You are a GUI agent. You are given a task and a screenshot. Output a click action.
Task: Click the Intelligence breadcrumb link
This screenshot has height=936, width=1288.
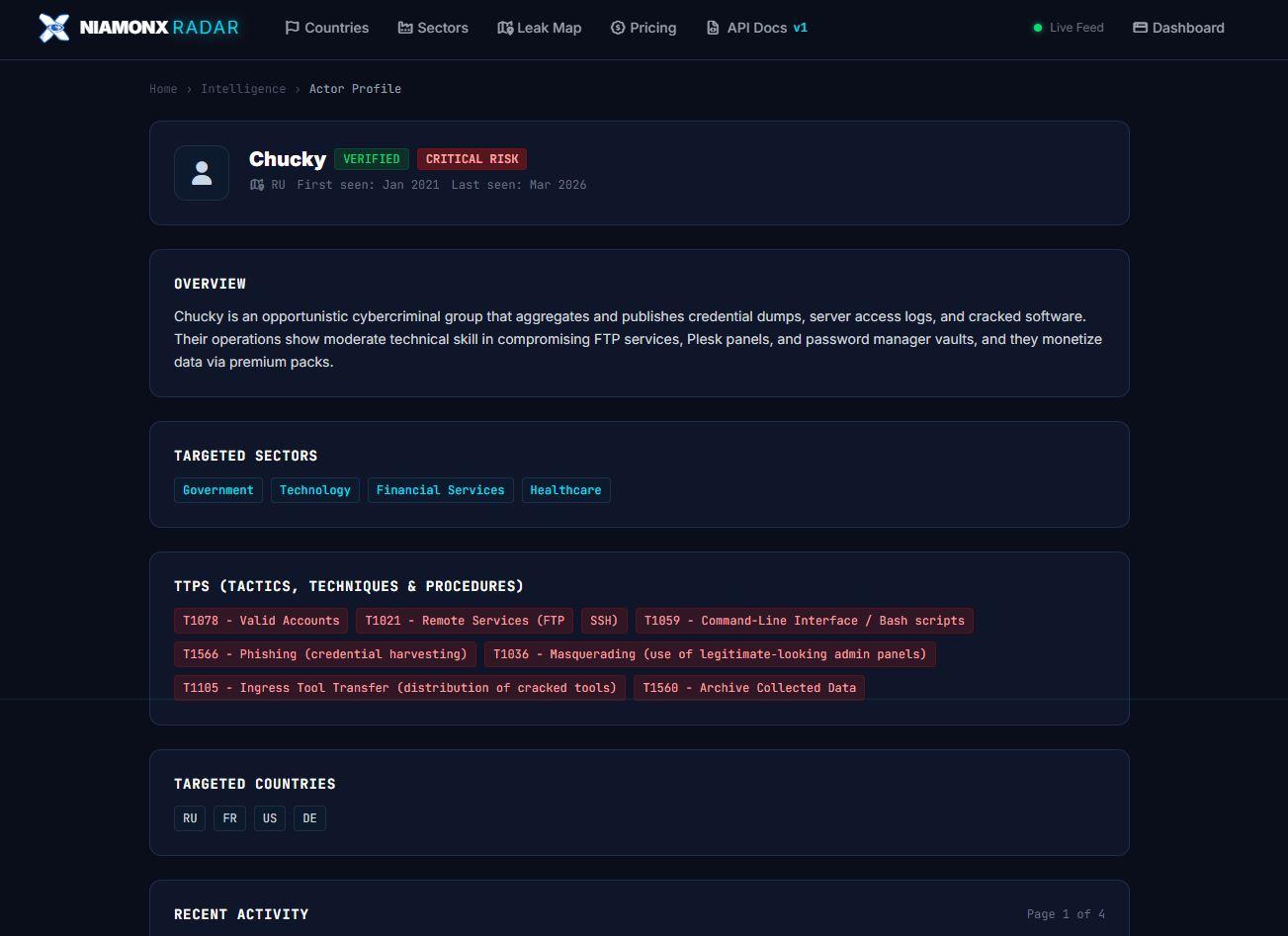(243, 89)
